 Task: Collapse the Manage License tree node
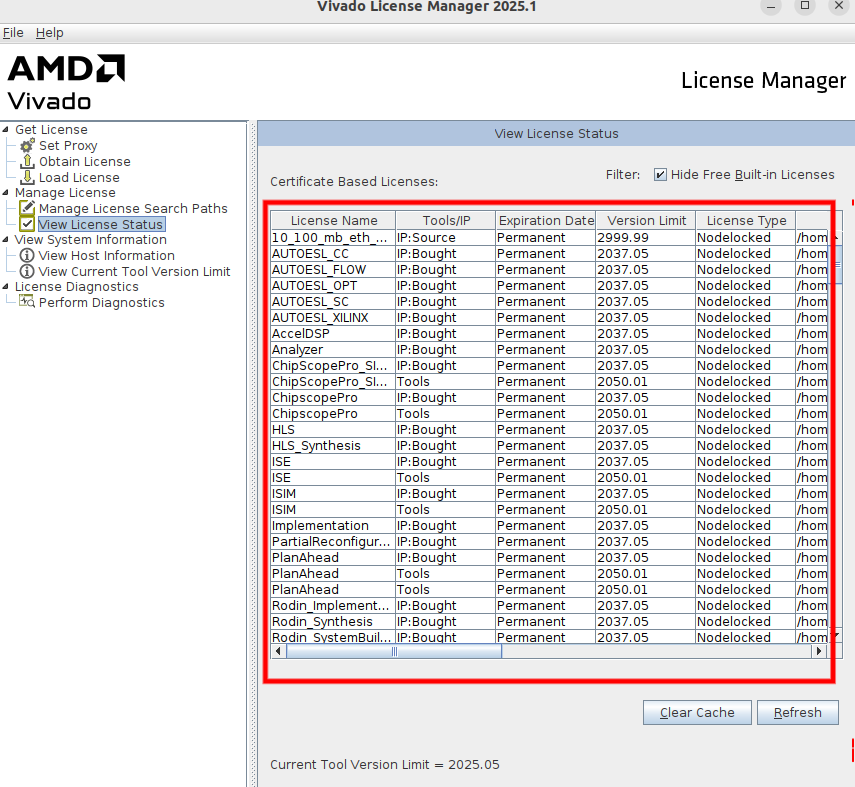tap(5, 193)
